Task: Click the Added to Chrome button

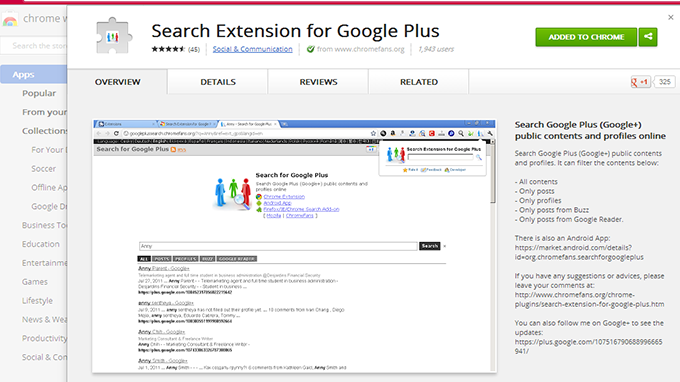Action: click(586, 37)
